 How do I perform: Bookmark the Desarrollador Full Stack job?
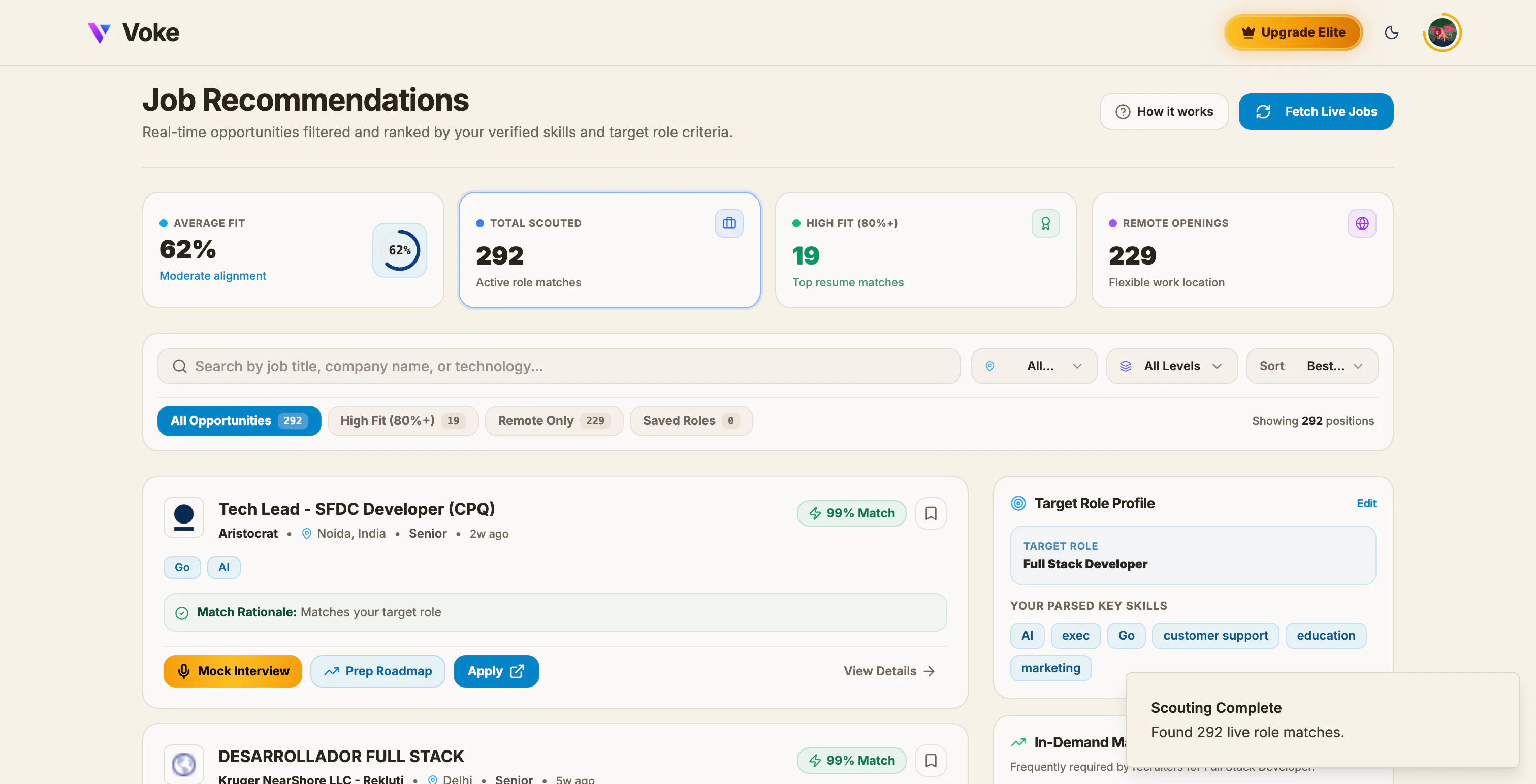(931, 760)
